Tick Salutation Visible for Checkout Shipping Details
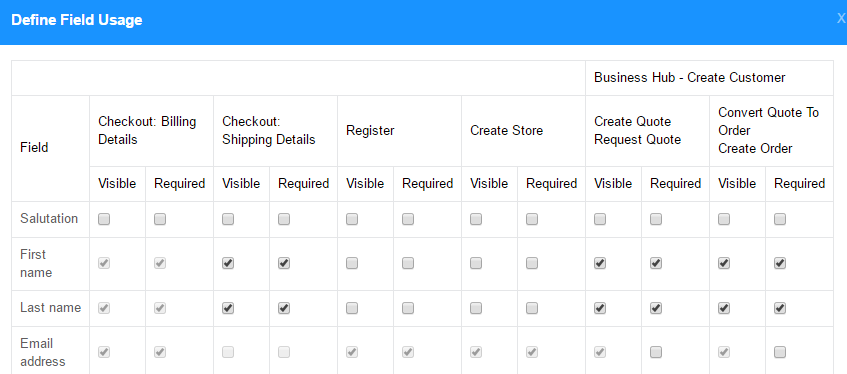 coord(228,219)
